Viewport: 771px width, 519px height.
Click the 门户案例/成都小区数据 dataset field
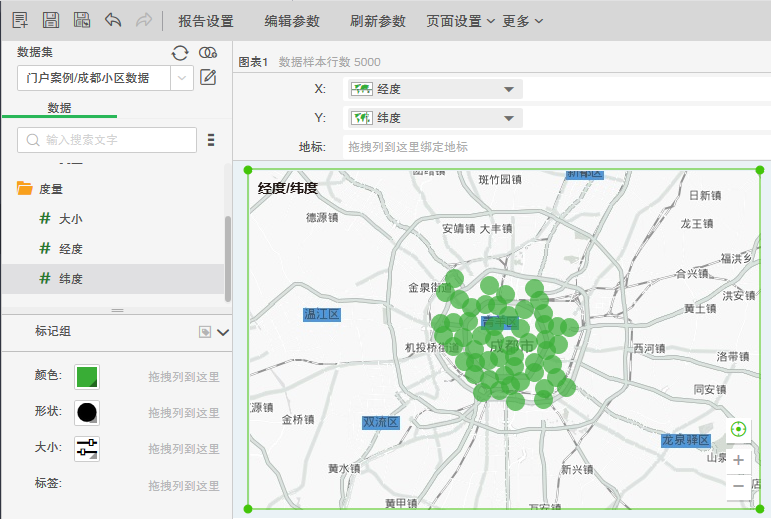(x=94, y=78)
